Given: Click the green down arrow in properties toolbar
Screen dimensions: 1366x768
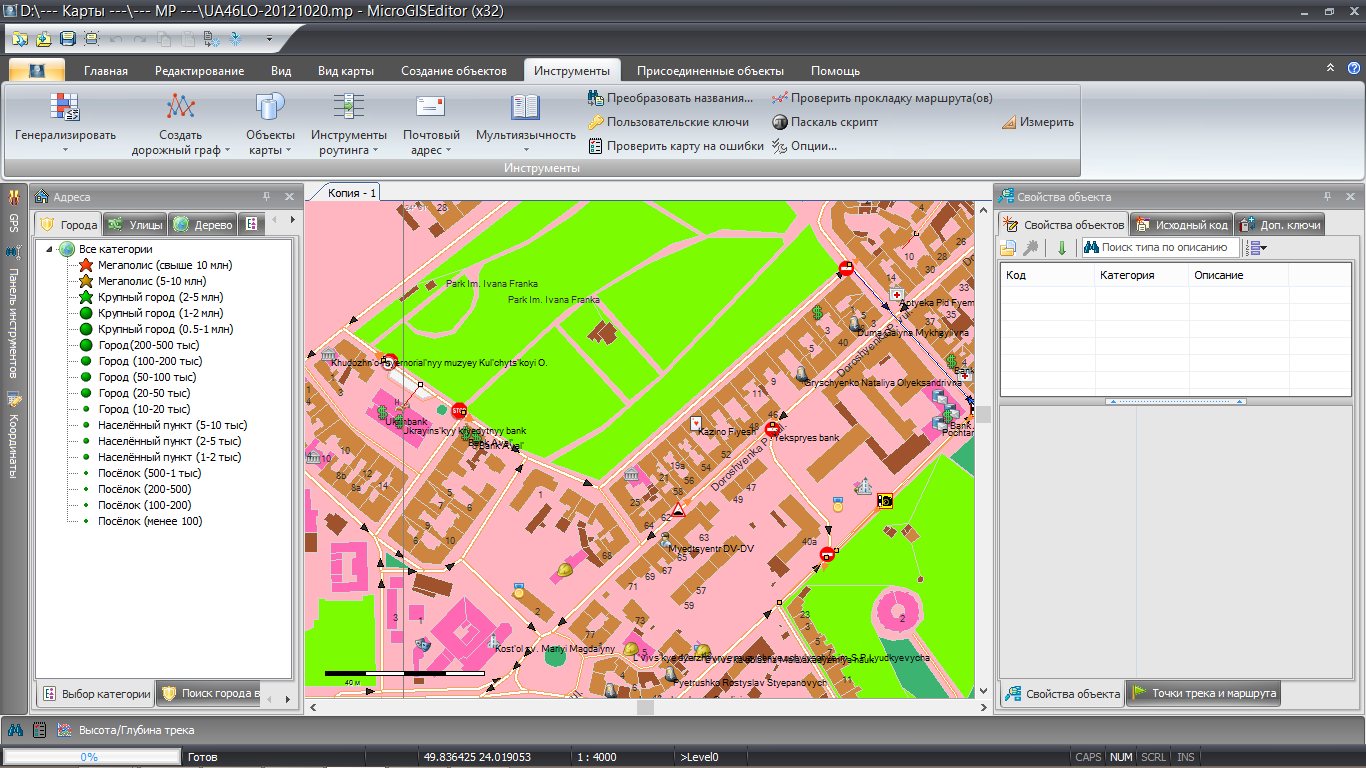Looking at the screenshot, I should [x=1062, y=248].
